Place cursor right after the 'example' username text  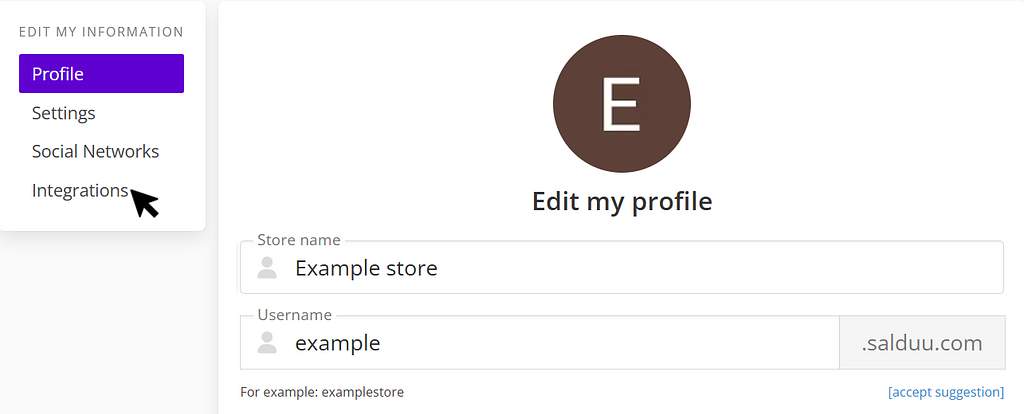pyautogui.click(x=382, y=343)
